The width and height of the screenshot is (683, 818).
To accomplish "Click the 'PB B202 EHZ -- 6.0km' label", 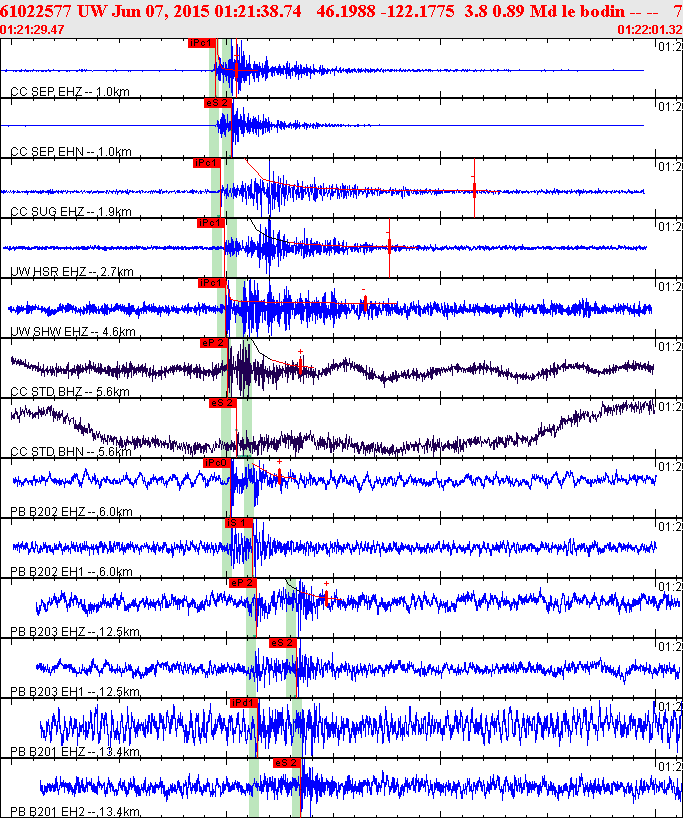I will coord(71,512).
